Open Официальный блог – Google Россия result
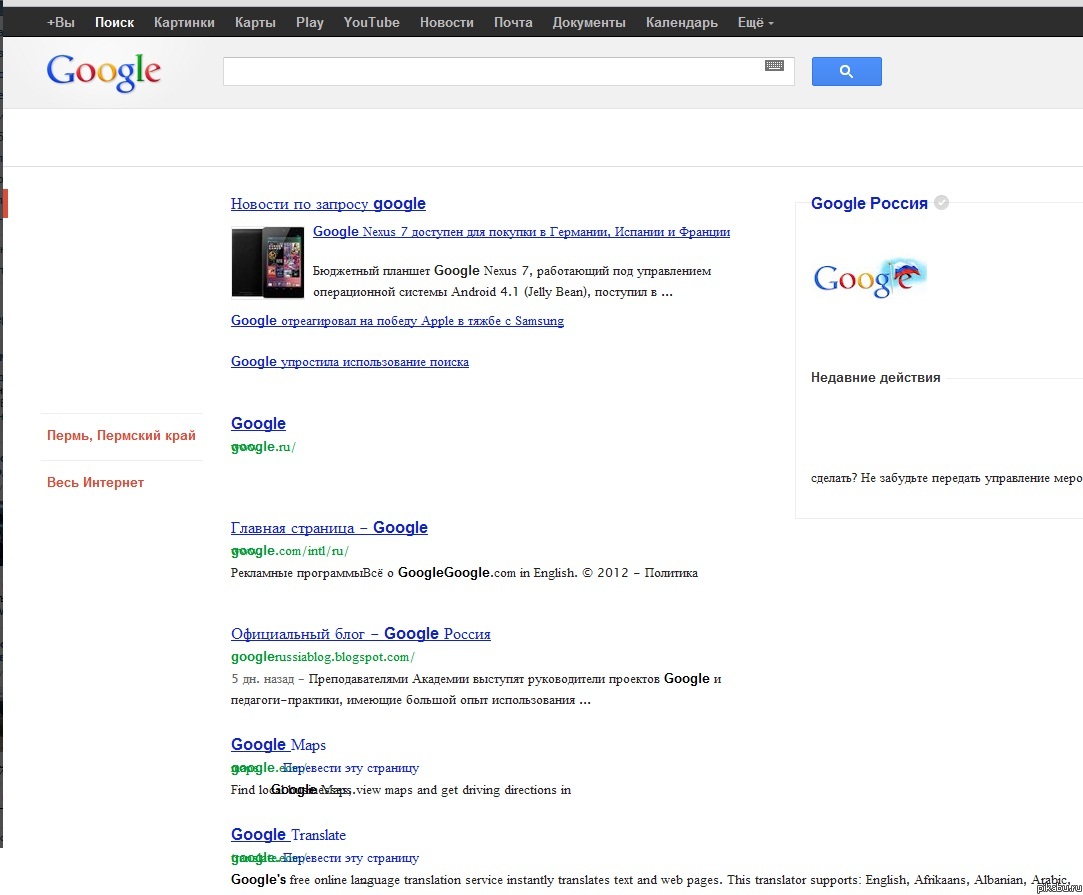The height and width of the screenshot is (895, 1083). (x=360, y=634)
